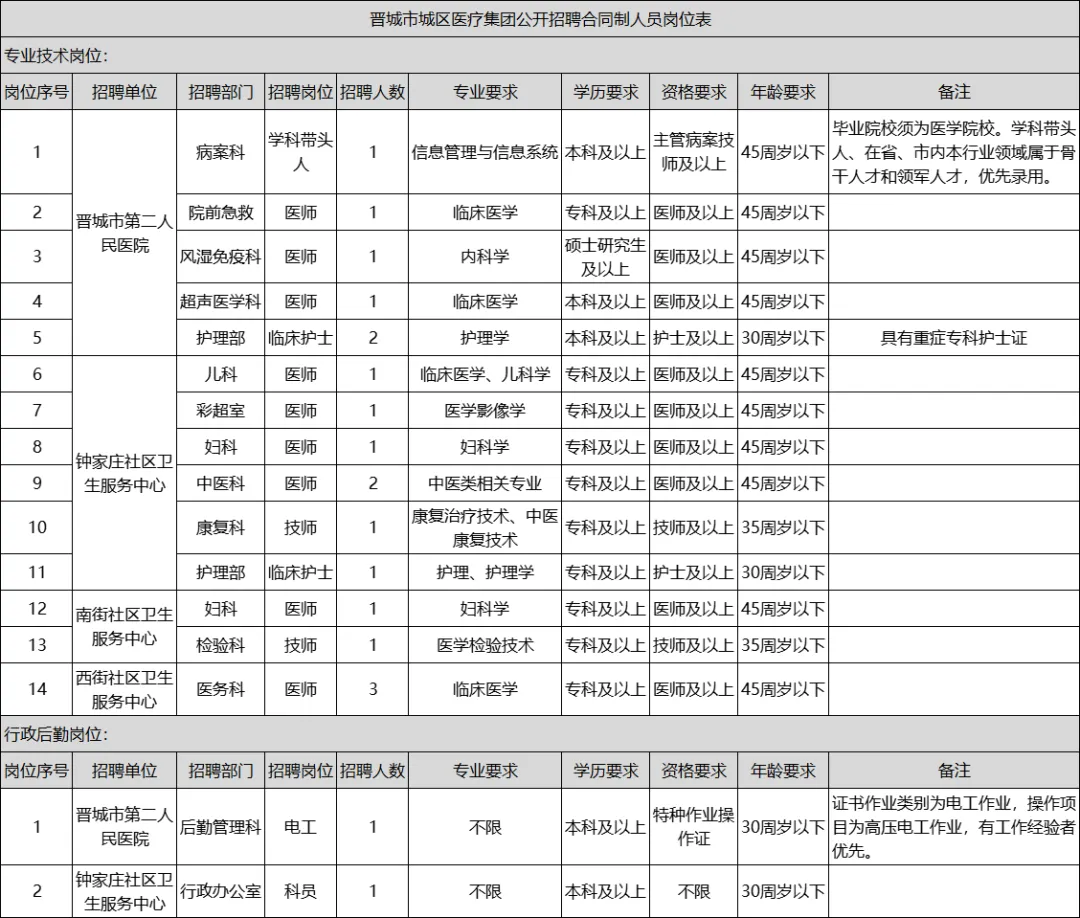1080x918 pixels.
Task: Click the 医学影像学 major cell
Action: click(485, 410)
